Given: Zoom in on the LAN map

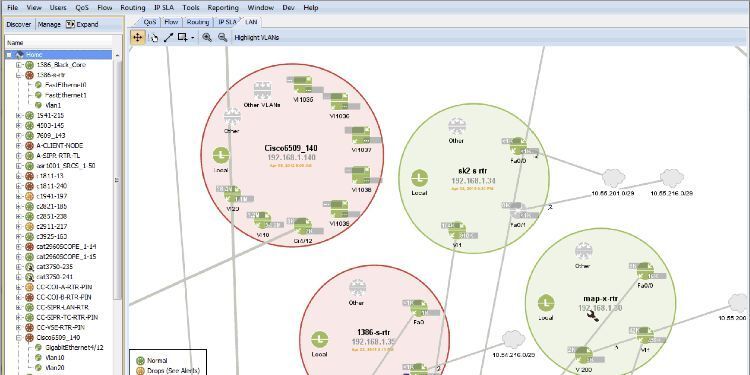Looking at the screenshot, I should (207, 37).
